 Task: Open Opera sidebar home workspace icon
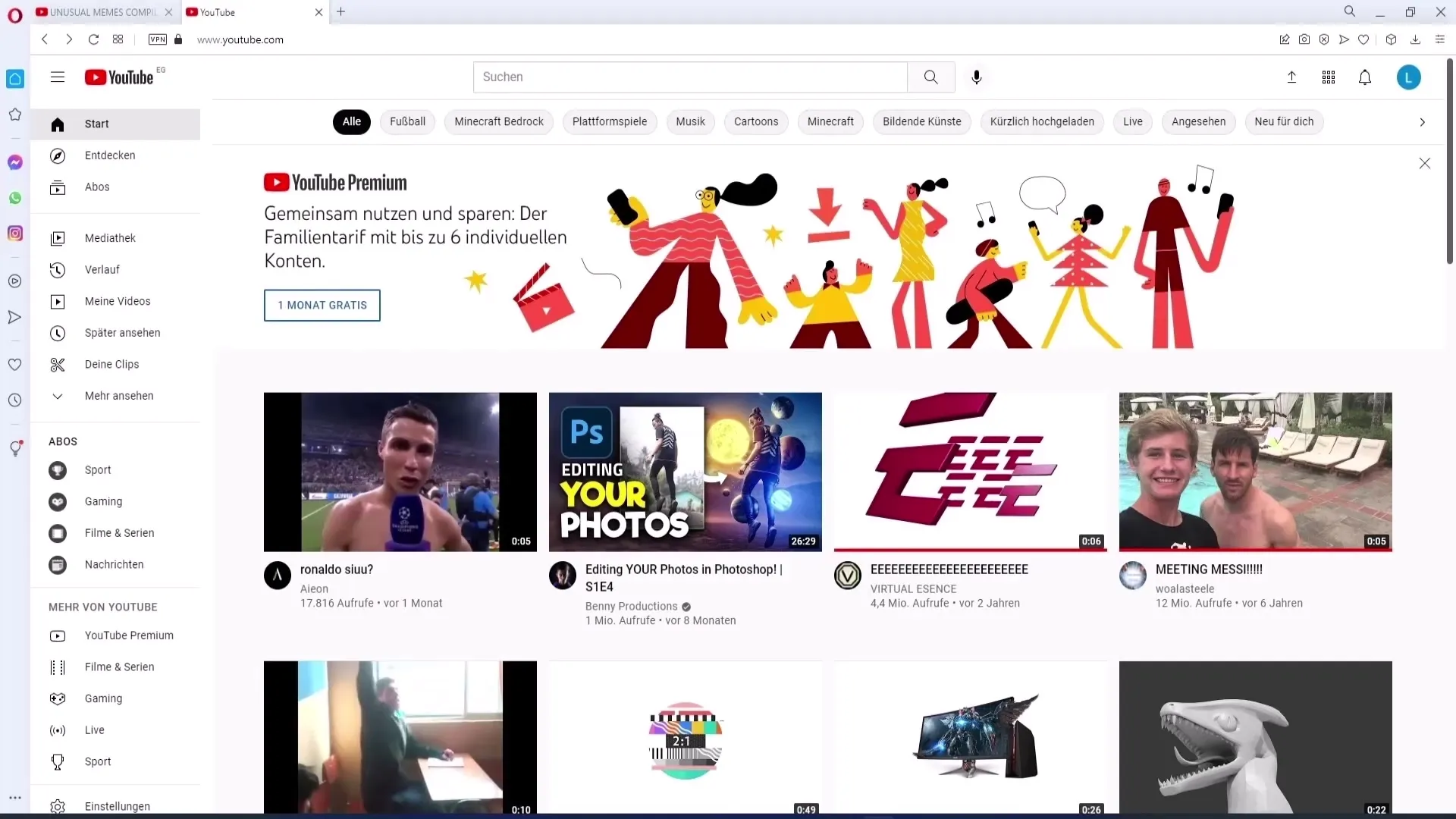(x=14, y=79)
